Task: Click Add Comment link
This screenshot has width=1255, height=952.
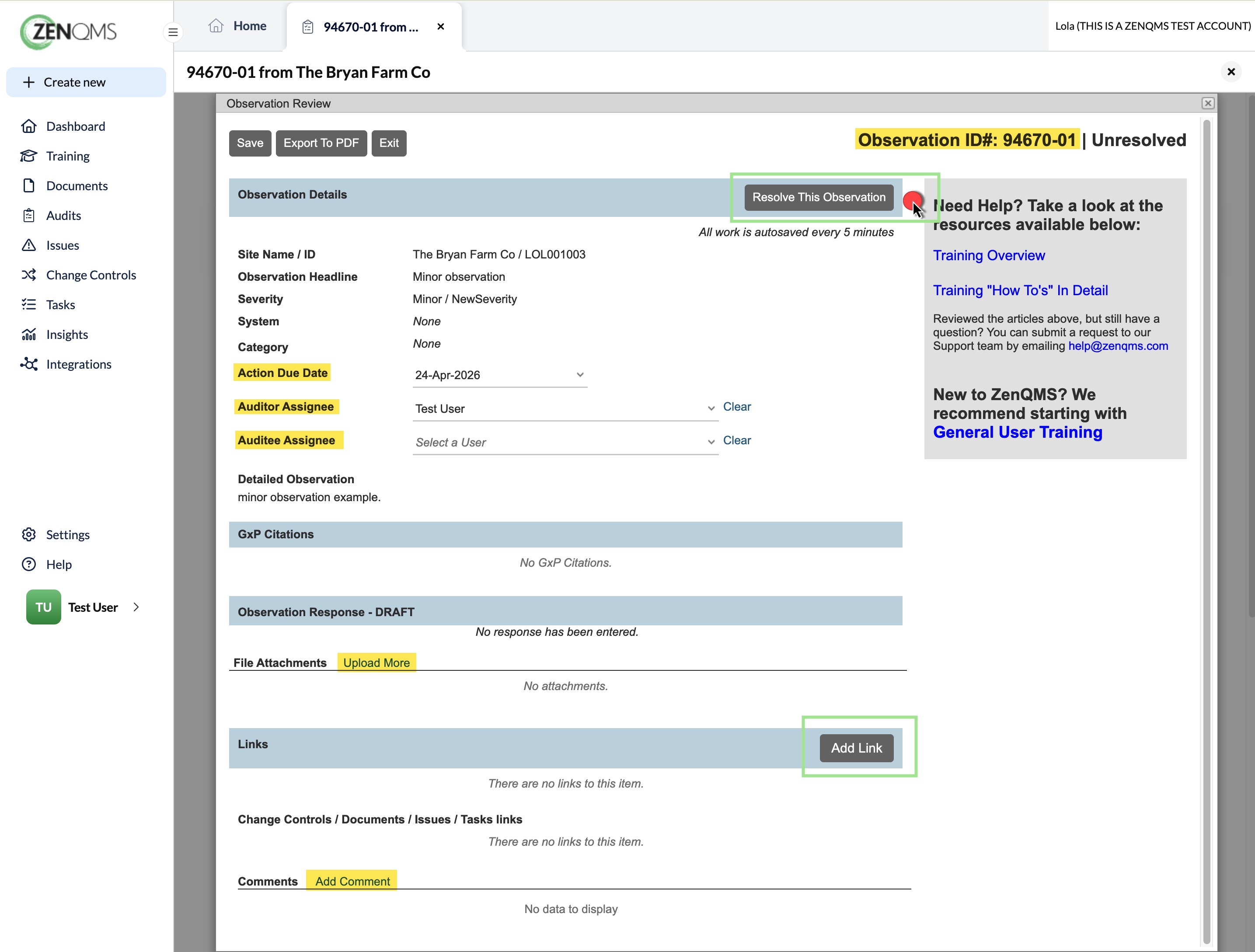Action: point(352,881)
